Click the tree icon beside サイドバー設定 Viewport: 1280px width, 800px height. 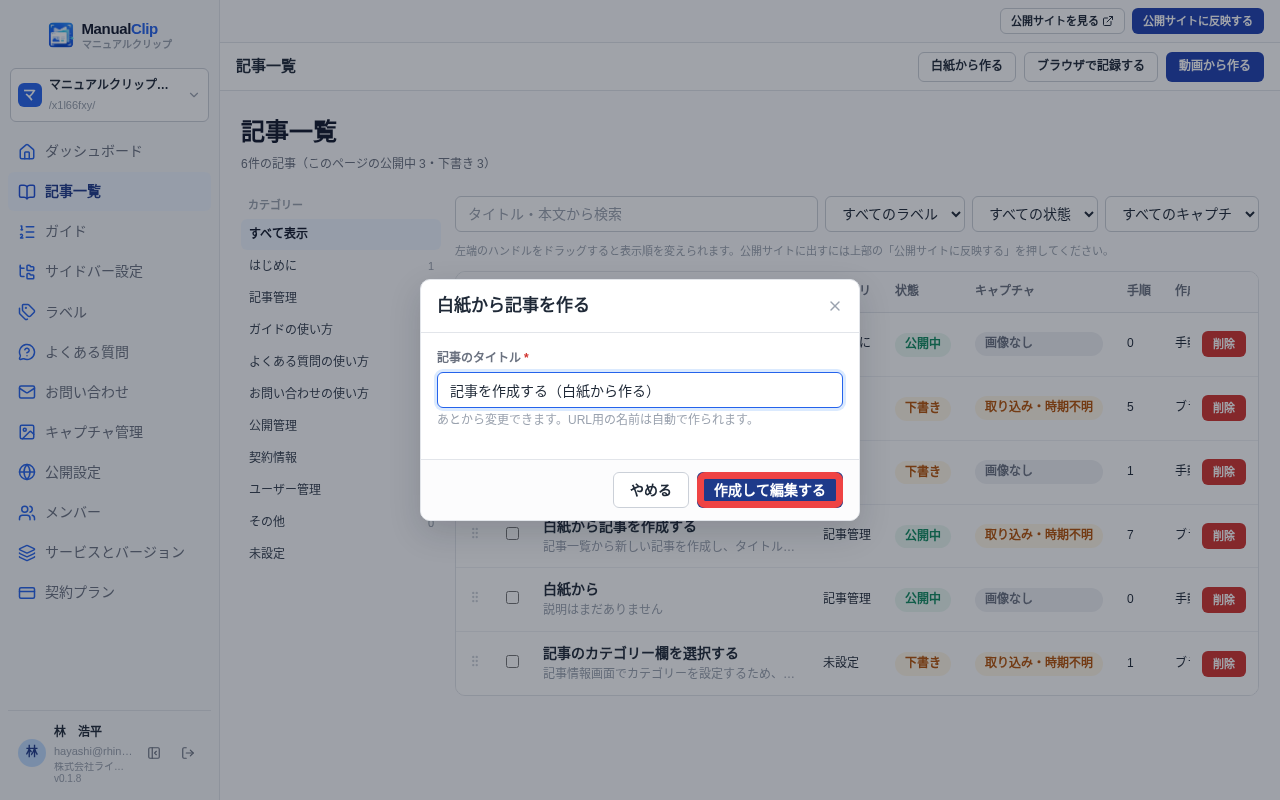point(27,271)
